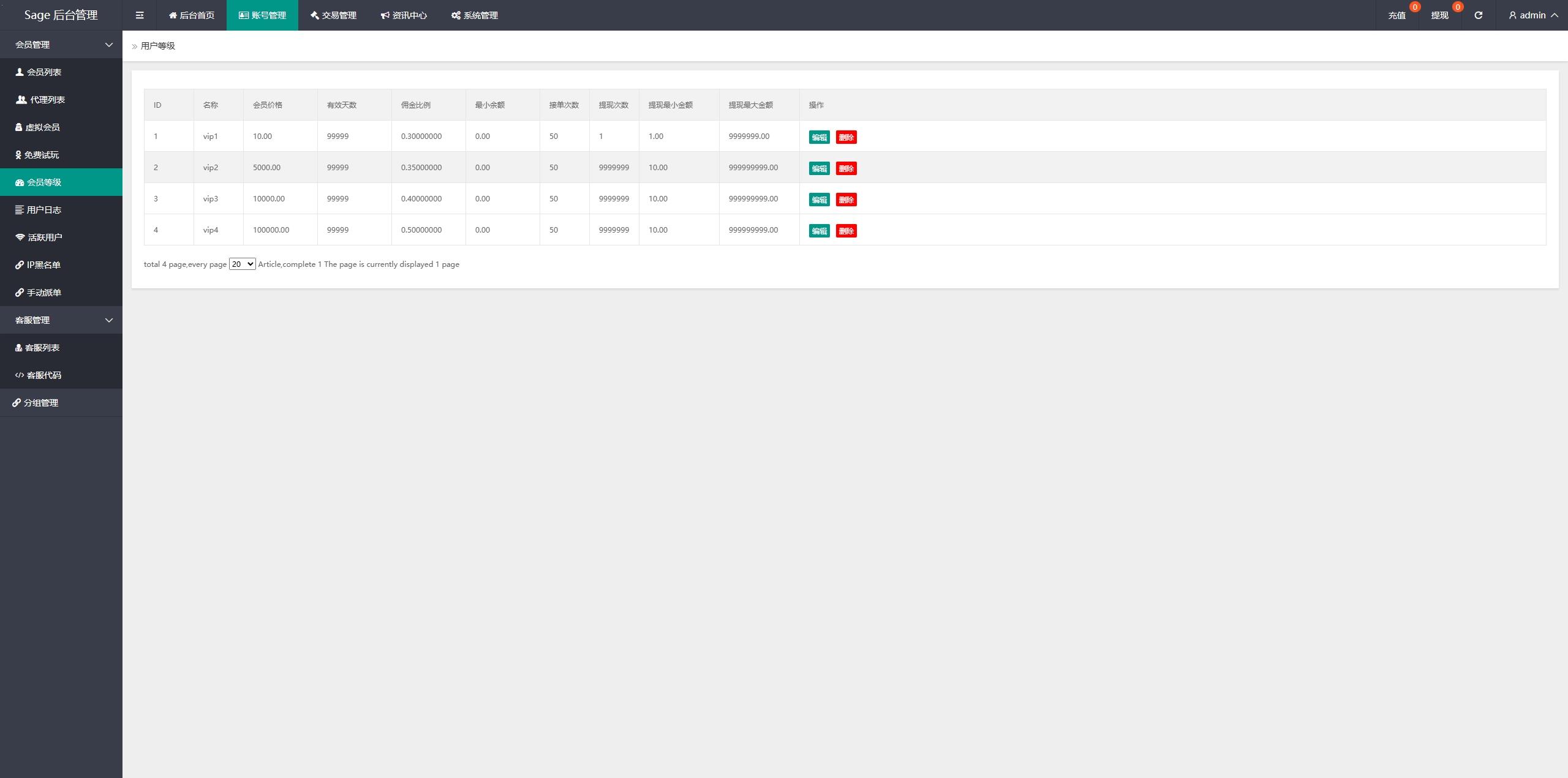Open 系统管理 top menu
This screenshot has width=1568, height=778.
pyautogui.click(x=475, y=15)
